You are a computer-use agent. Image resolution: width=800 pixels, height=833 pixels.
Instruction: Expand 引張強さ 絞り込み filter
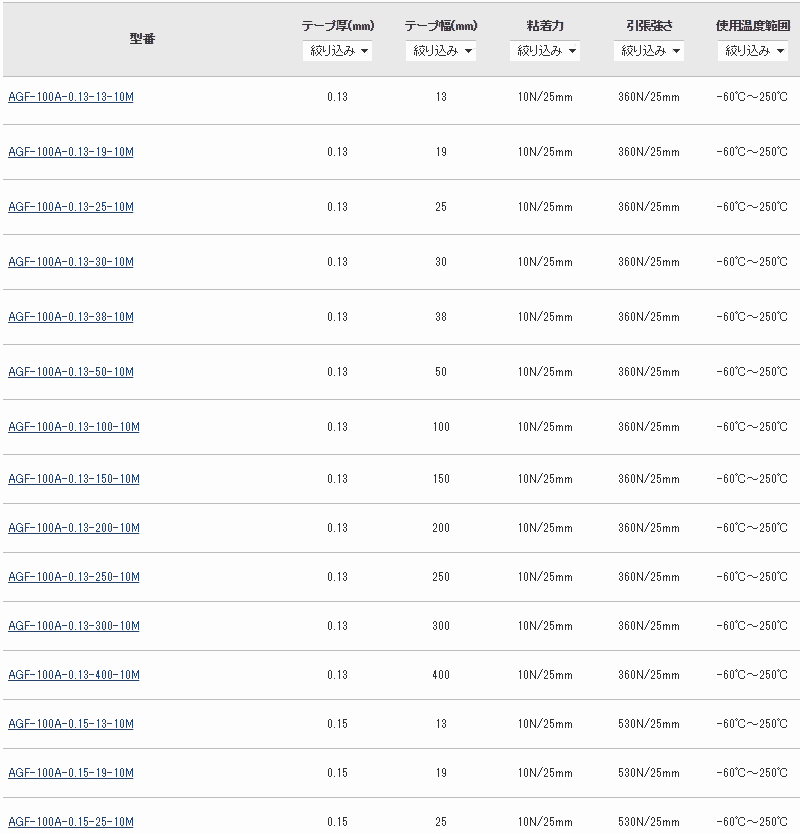[x=649, y=51]
